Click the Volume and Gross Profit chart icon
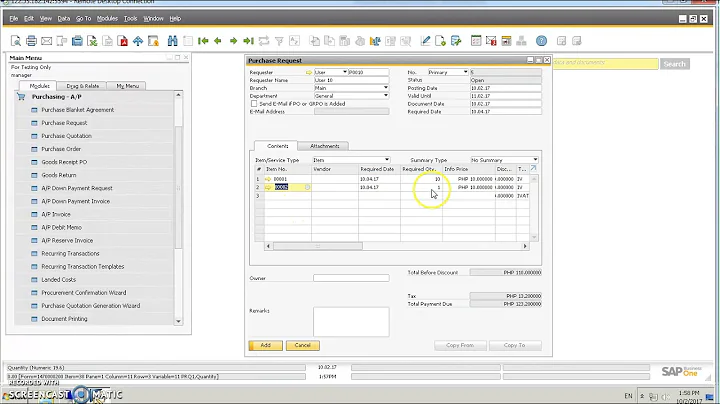720x404 pixels. tap(375, 41)
